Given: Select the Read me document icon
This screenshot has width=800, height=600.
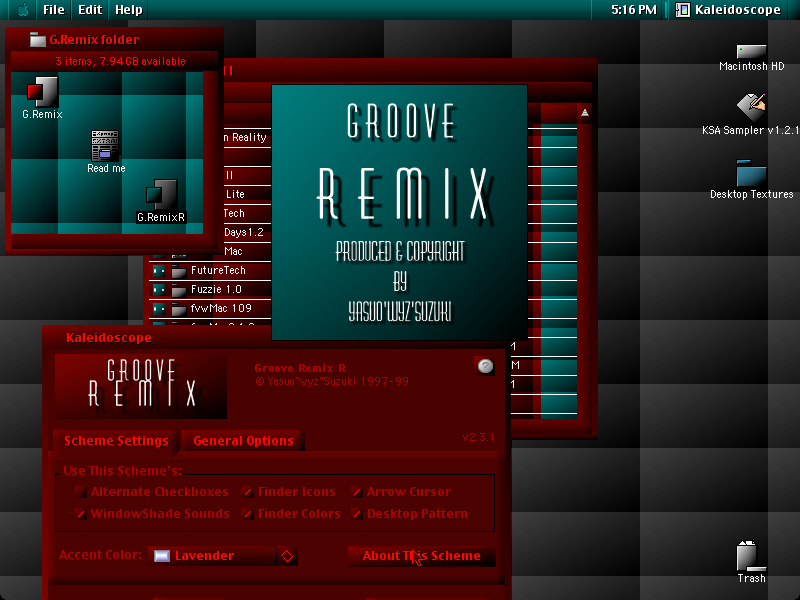Looking at the screenshot, I should pos(105,145).
